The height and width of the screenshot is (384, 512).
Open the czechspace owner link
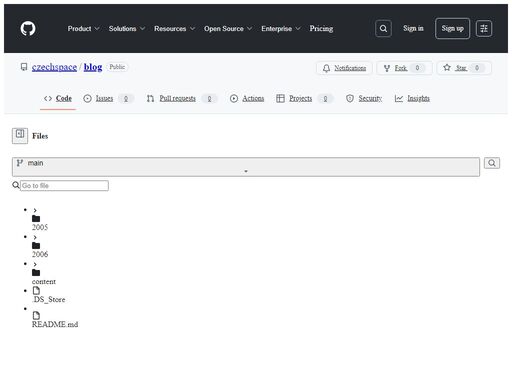pos(54,67)
